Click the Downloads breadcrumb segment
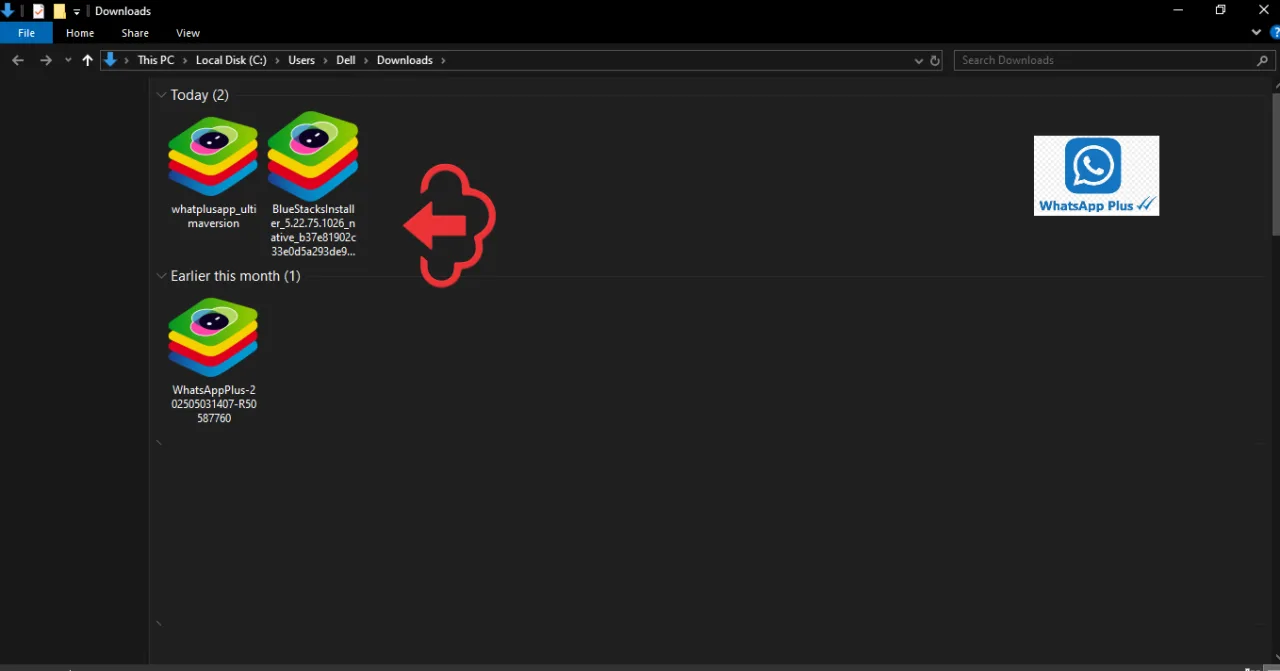 [x=405, y=60]
